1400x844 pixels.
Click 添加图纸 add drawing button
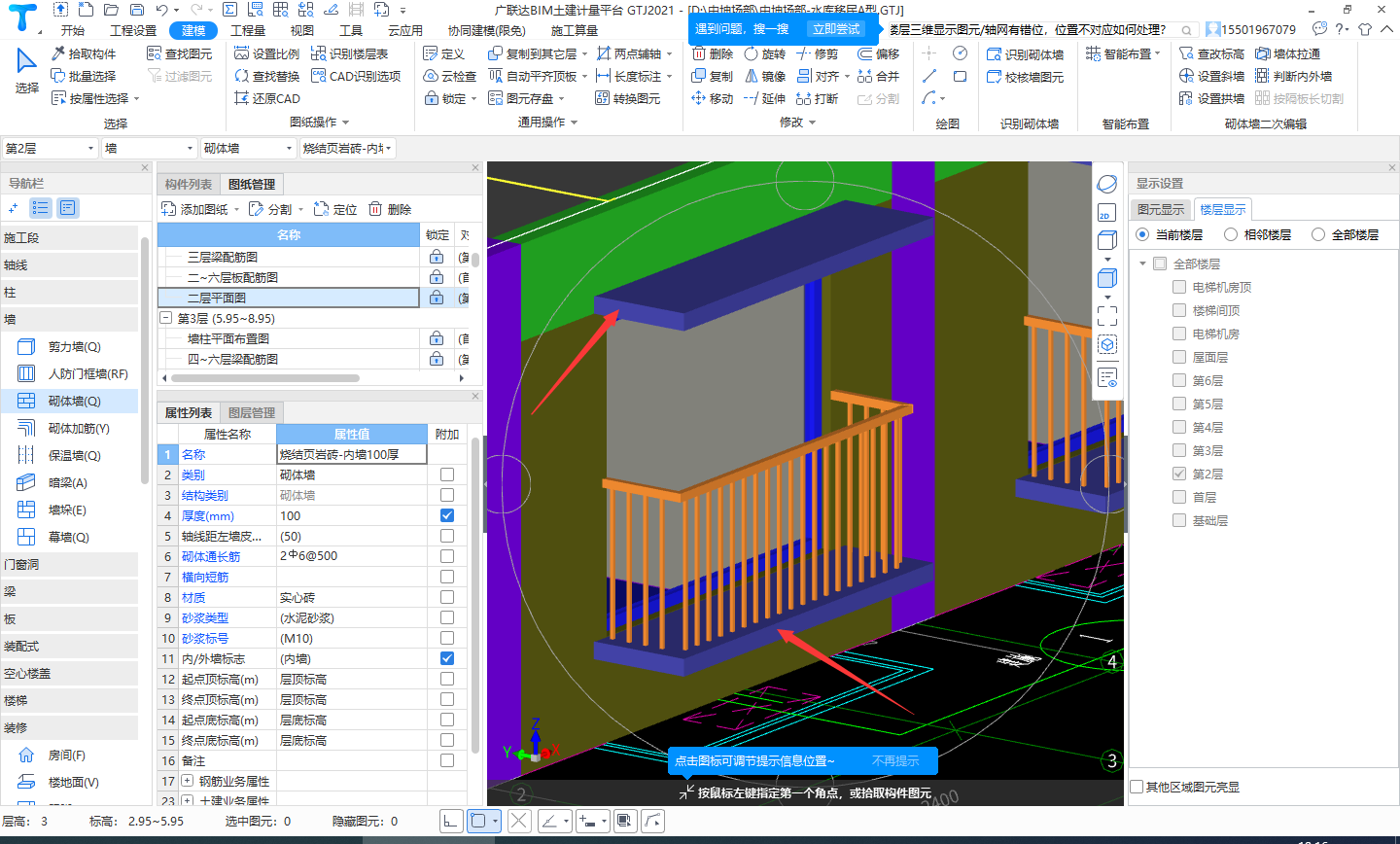195,209
